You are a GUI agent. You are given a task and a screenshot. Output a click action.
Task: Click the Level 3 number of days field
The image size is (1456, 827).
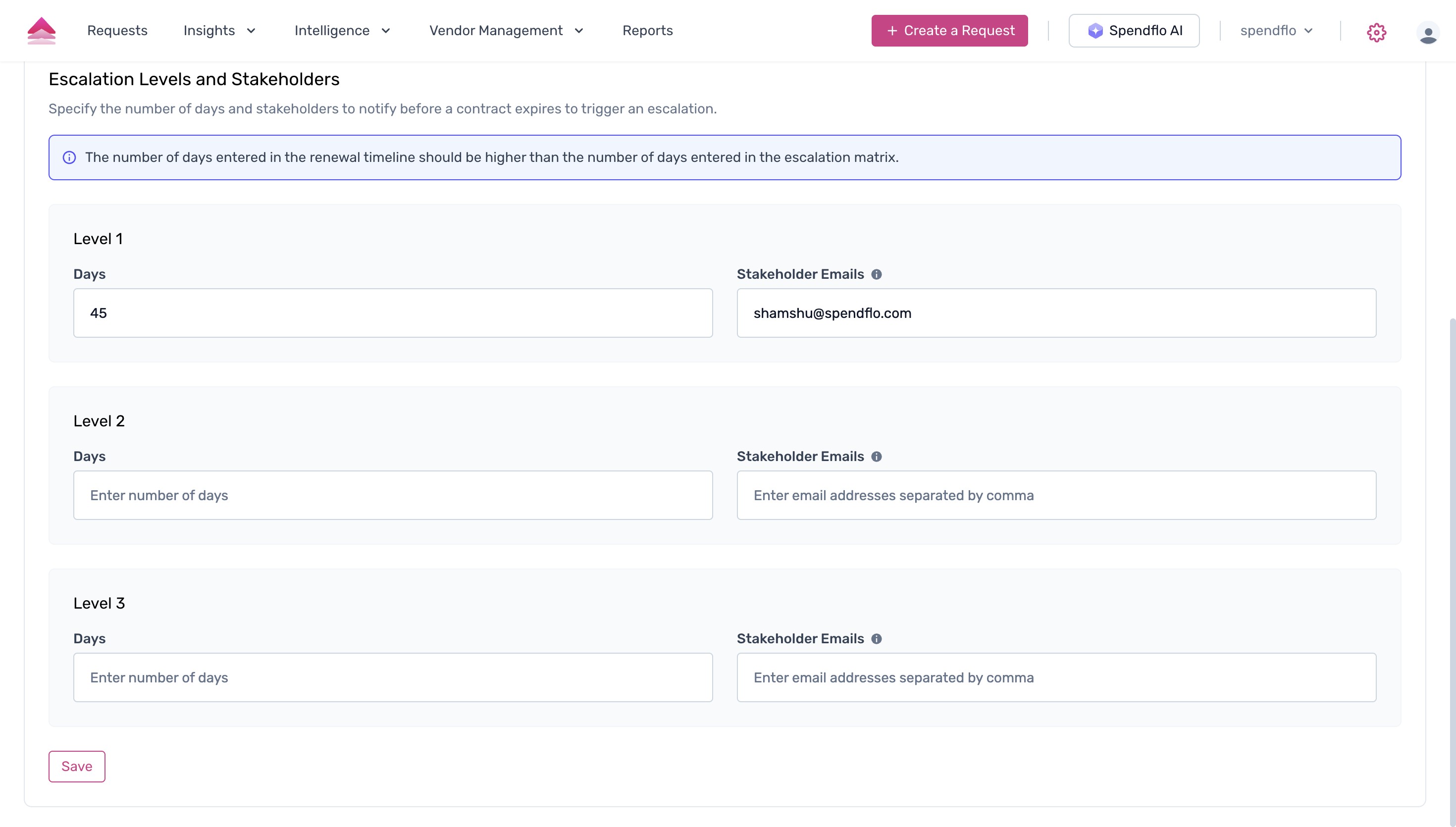click(392, 677)
